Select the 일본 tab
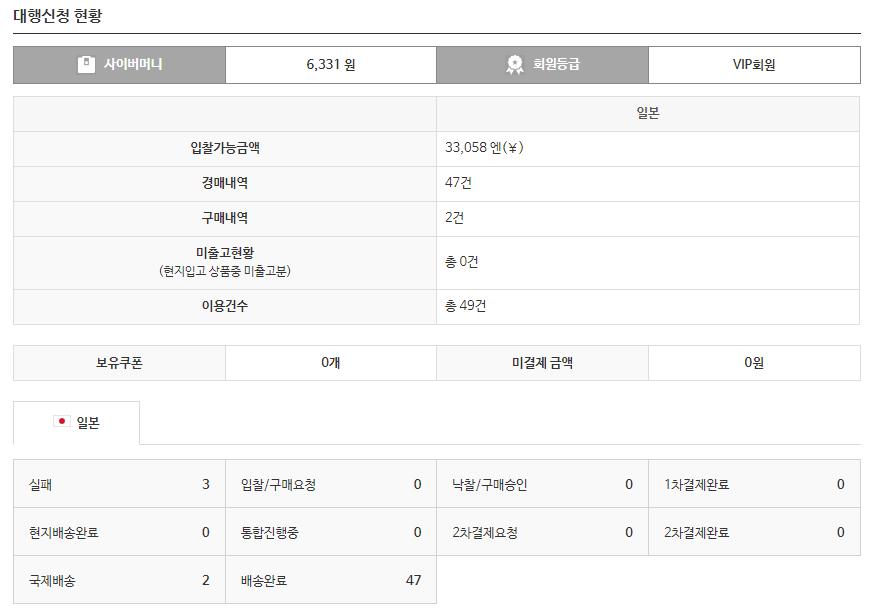Viewport: 870px width, 608px height. (x=77, y=423)
